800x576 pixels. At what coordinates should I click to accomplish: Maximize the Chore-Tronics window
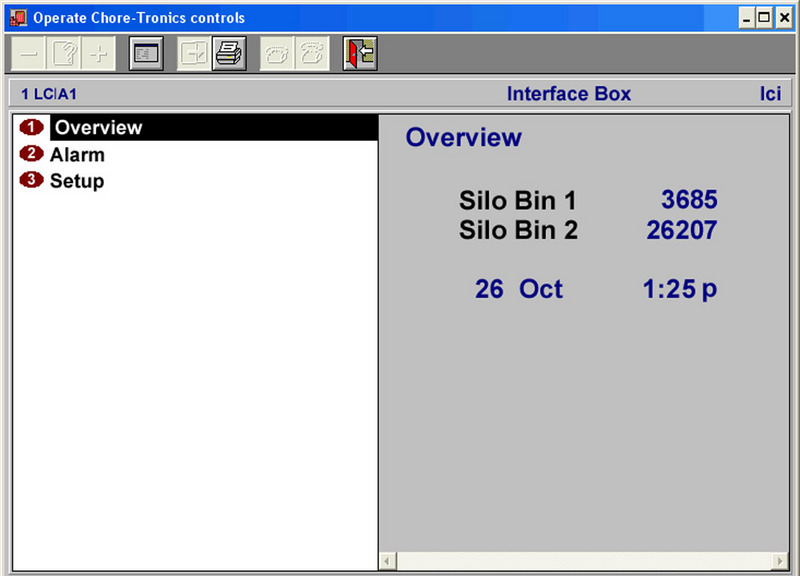coord(764,18)
